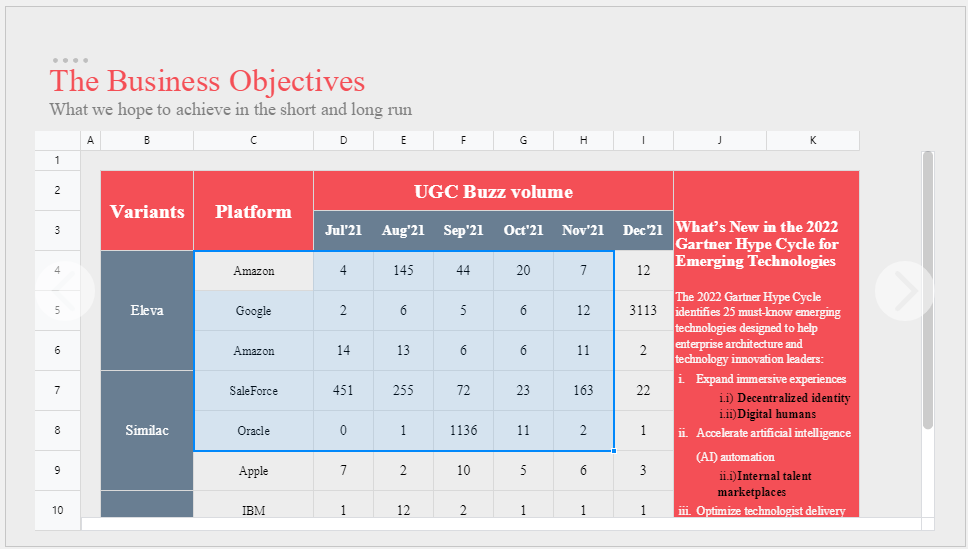968x549 pixels.
Task: Select row 6 header
Action: pyautogui.click(x=57, y=350)
